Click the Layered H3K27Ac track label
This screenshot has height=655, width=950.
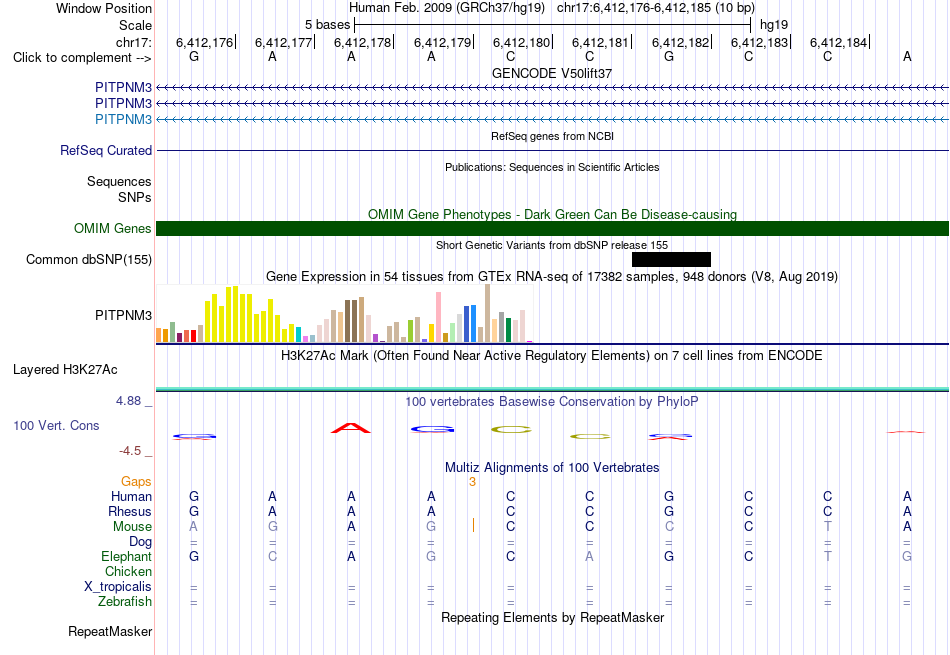[65, 370]
